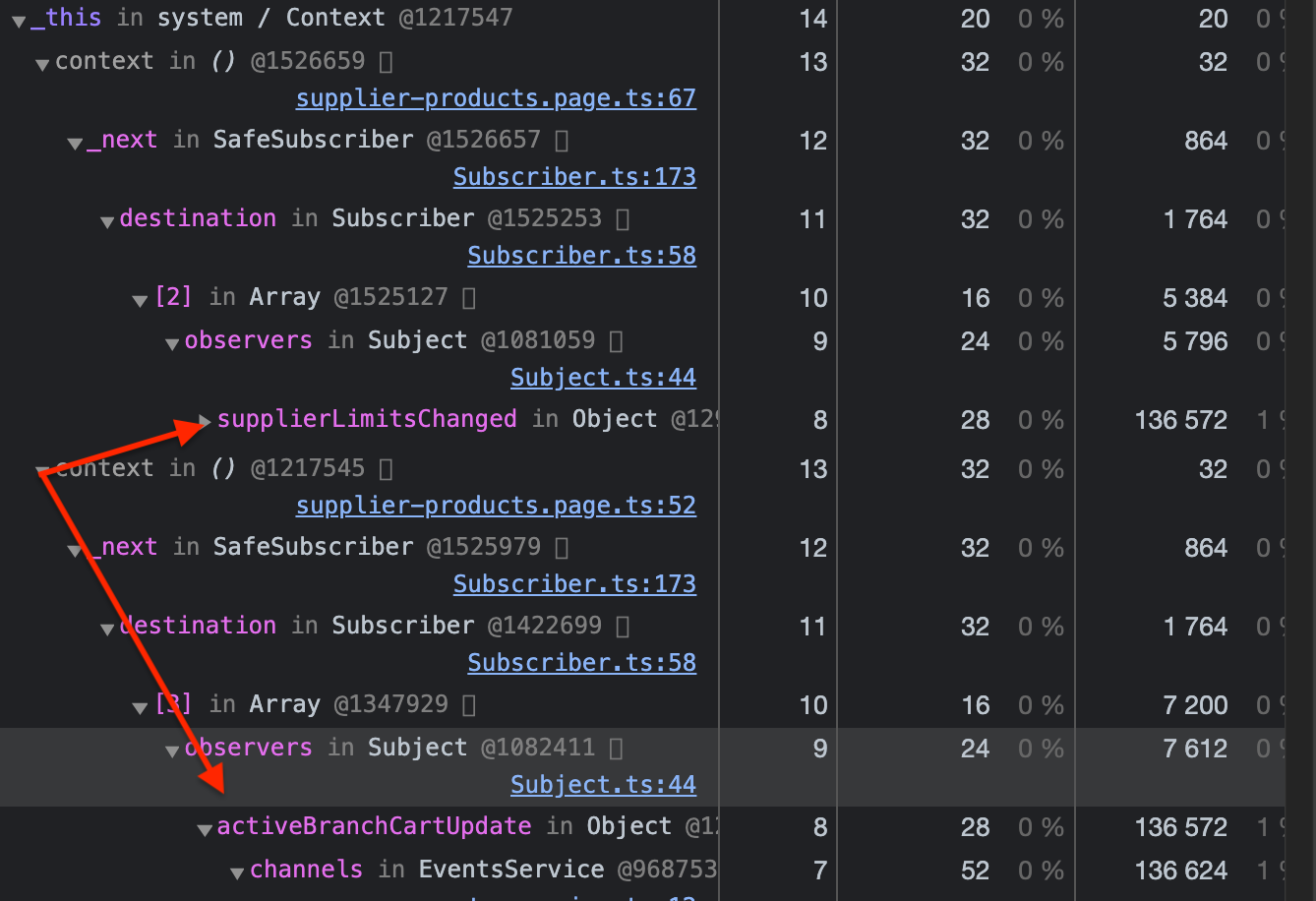Select the _this property name
1316x901 pixels.
click(65, 18)
